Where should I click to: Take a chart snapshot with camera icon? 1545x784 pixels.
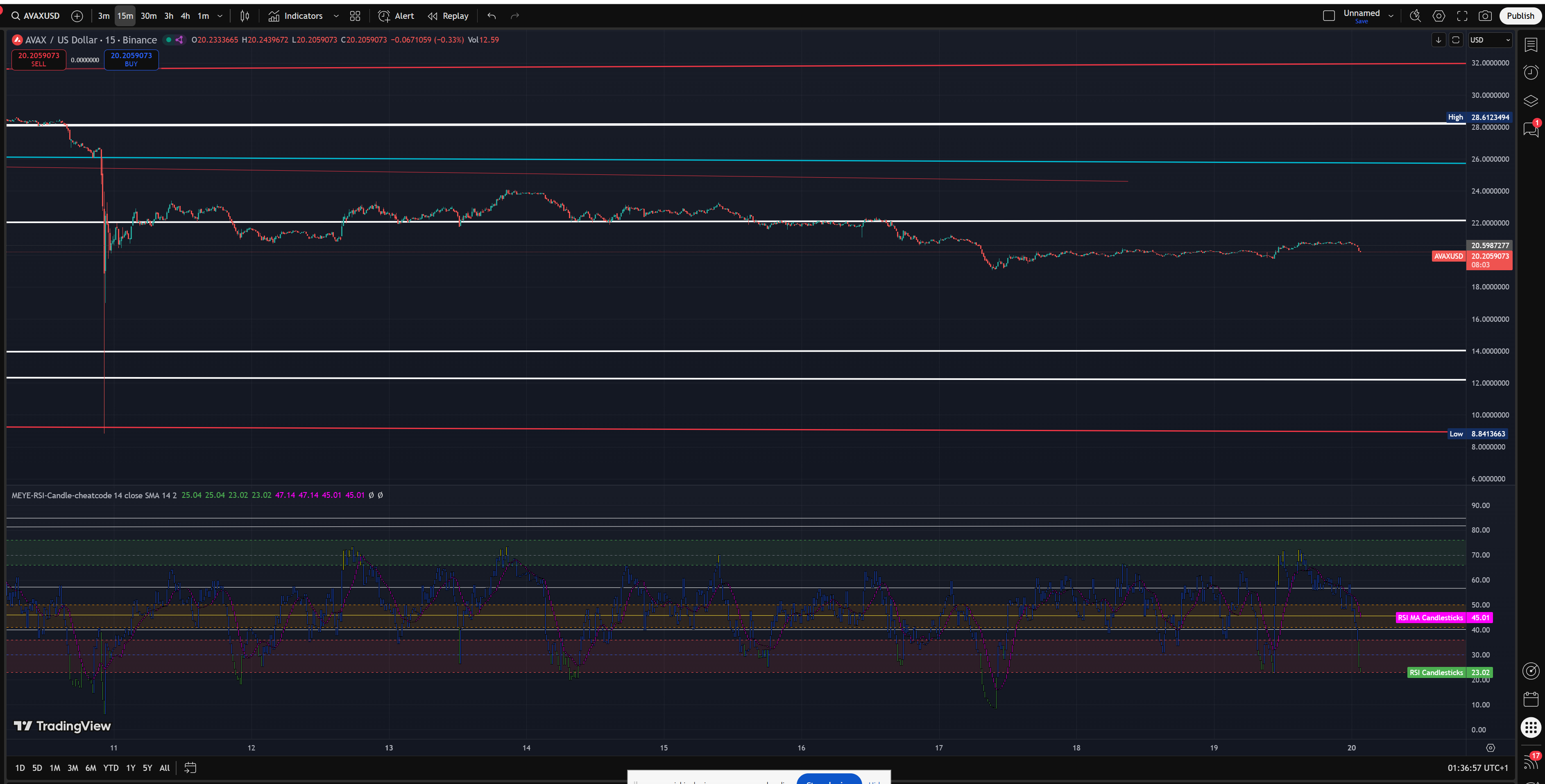[1485, 16]
